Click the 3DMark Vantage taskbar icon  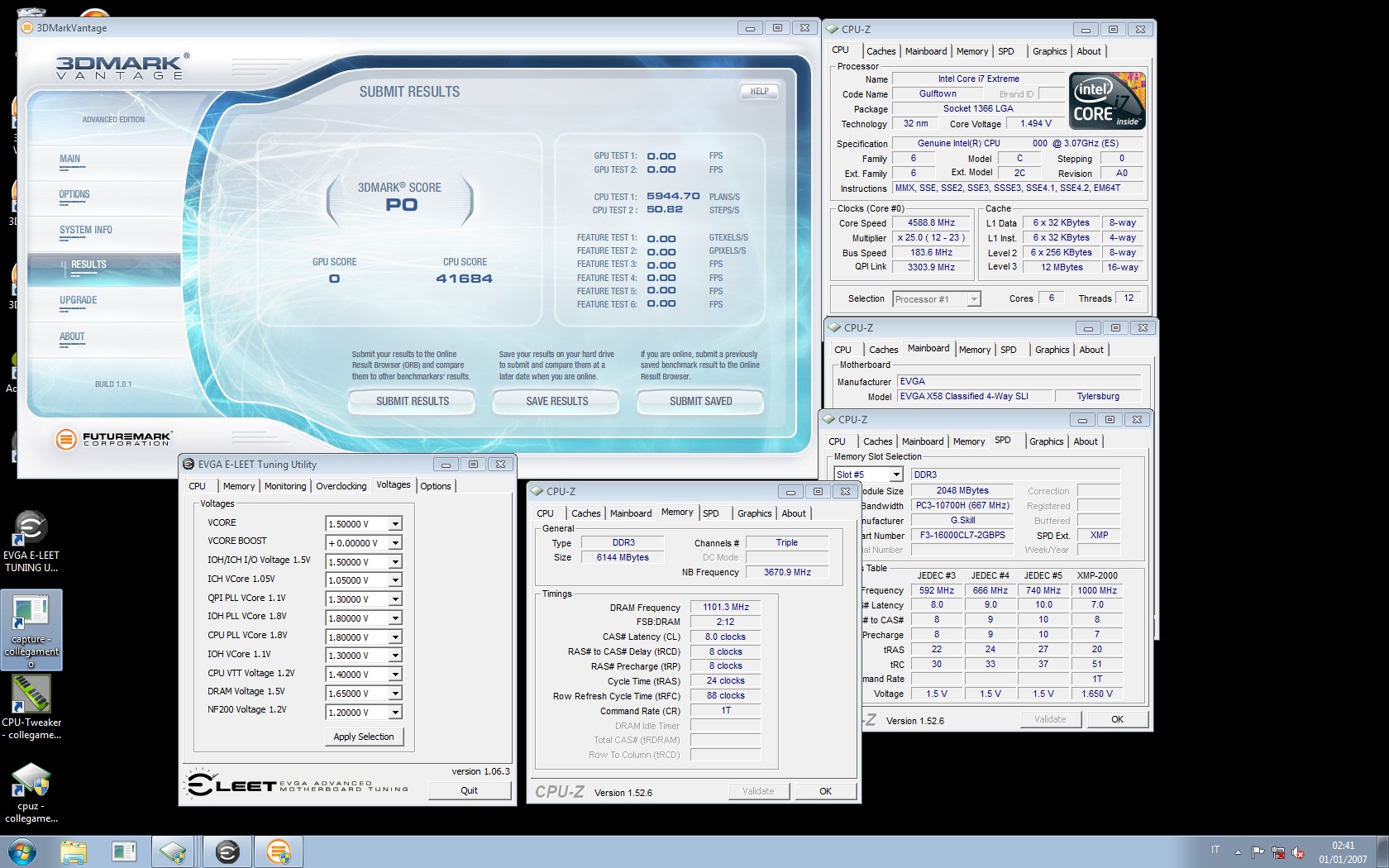coord(279,851)
